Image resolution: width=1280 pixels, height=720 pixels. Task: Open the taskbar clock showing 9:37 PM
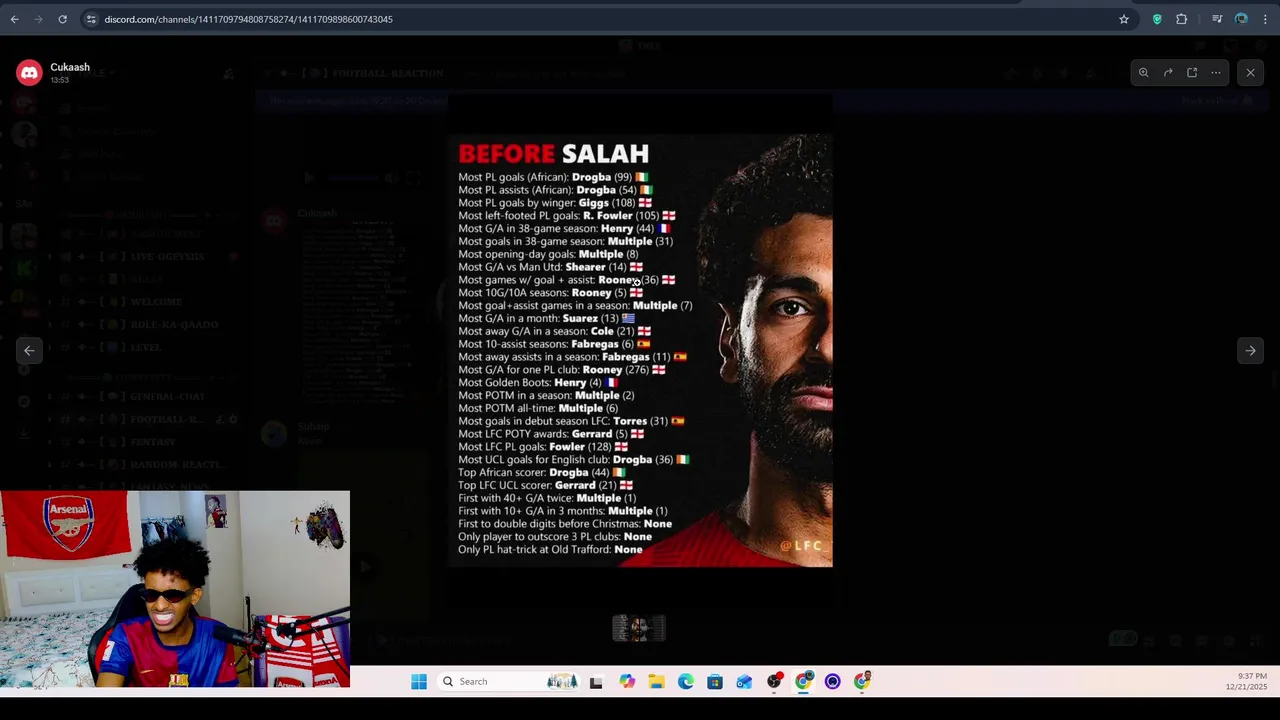tap(1246, 681)
